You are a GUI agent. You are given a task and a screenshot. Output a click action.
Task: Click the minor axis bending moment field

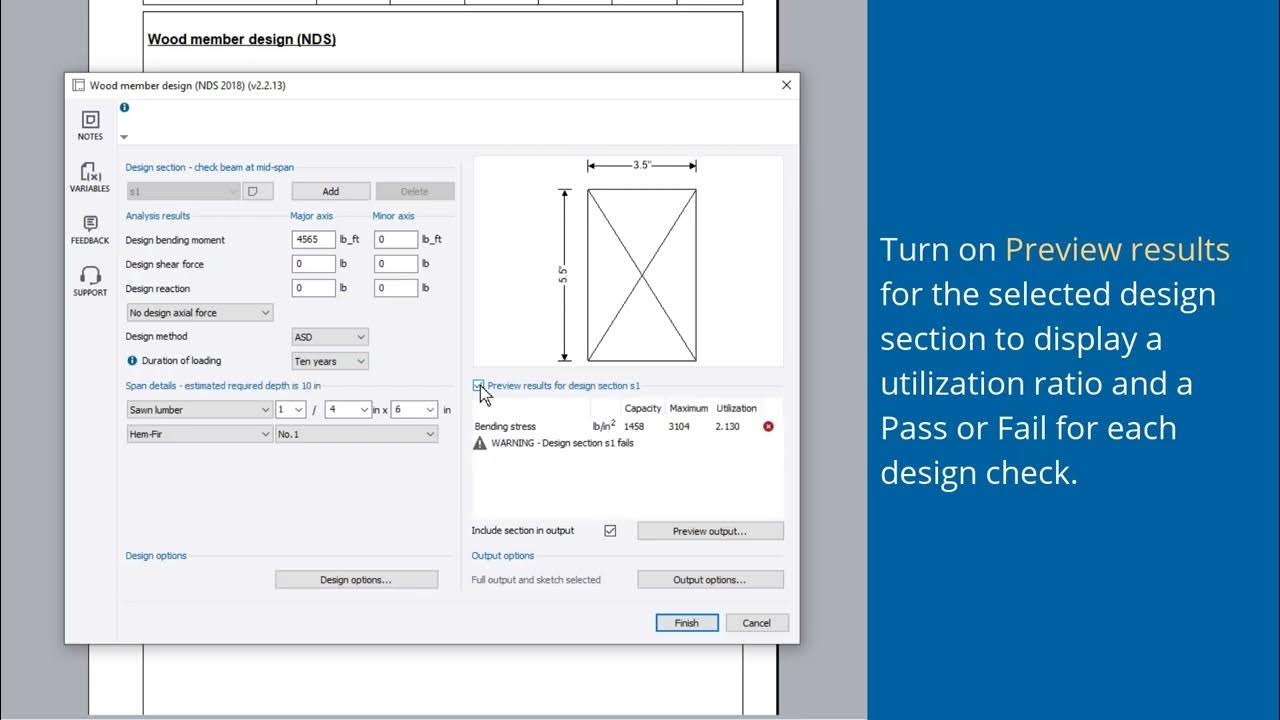point(396,240)
